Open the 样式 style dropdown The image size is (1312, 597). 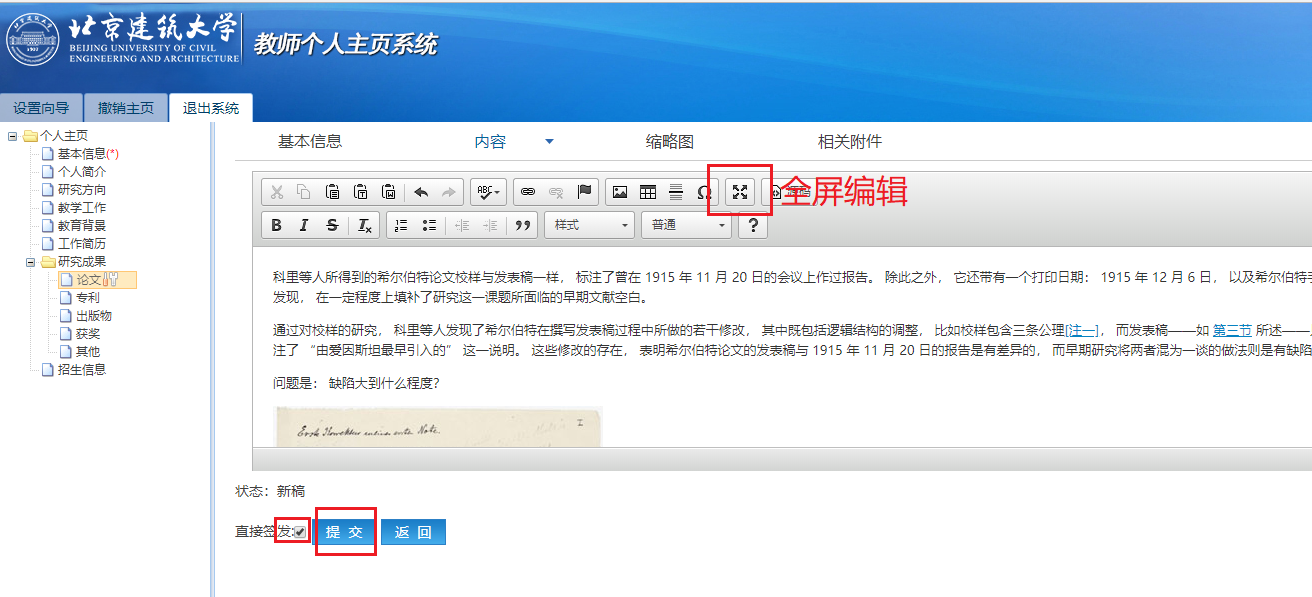(589, 225)
